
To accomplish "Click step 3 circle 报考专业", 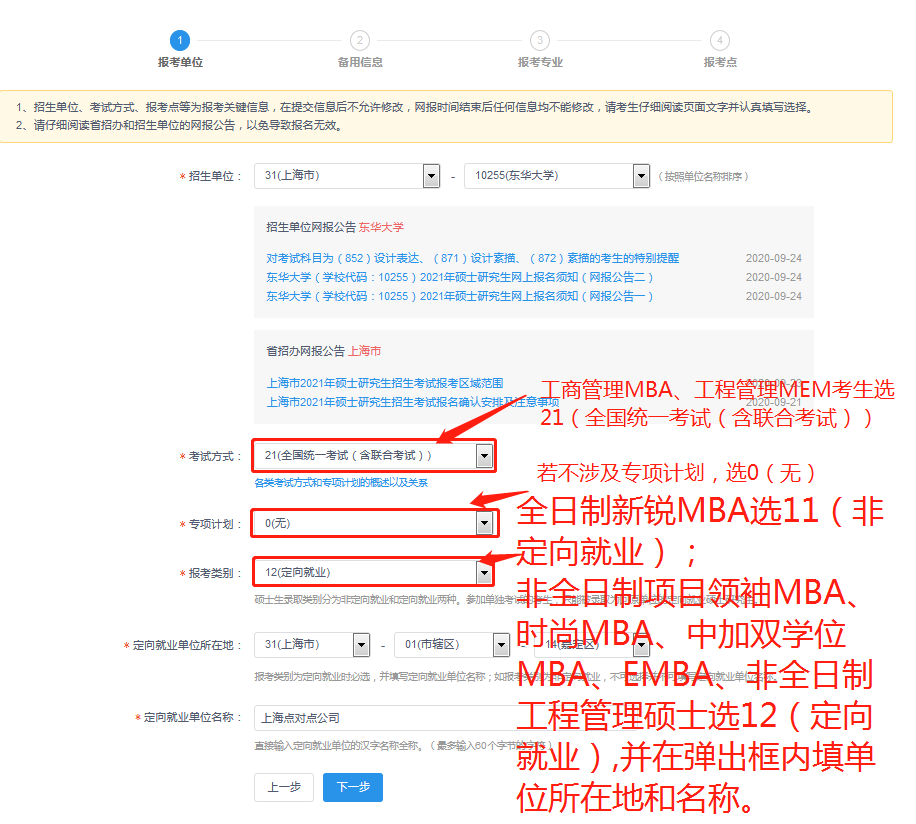I will [540, 40].
